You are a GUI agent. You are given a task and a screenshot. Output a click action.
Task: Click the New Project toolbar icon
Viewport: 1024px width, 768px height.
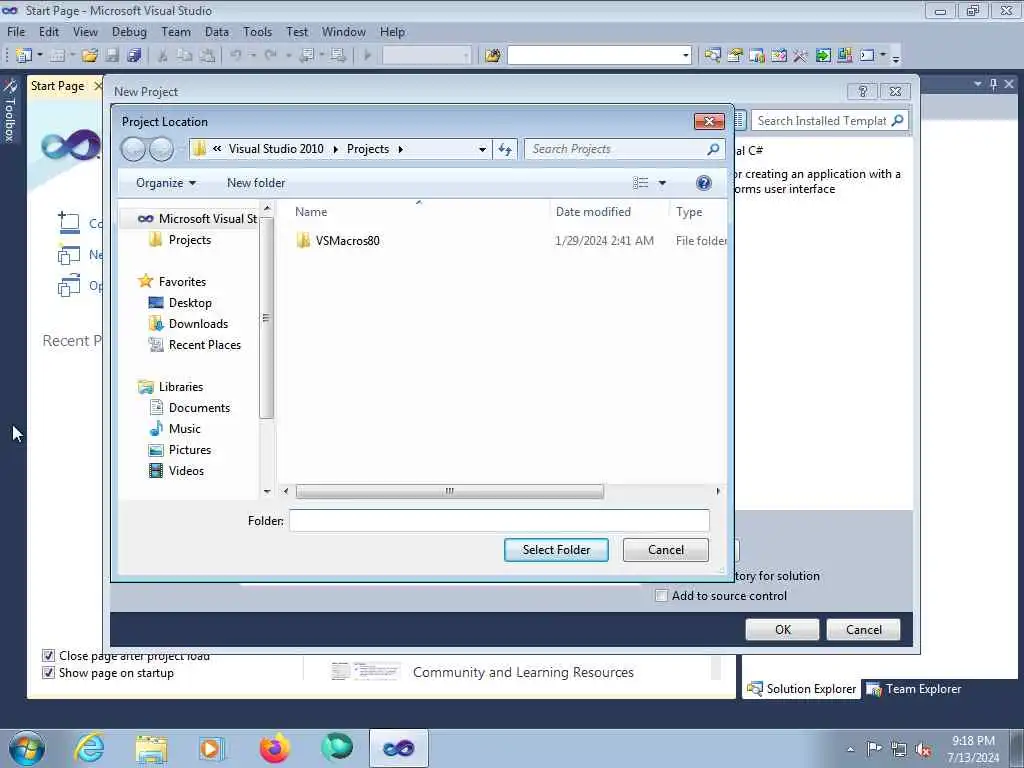(x=24, y=56)
